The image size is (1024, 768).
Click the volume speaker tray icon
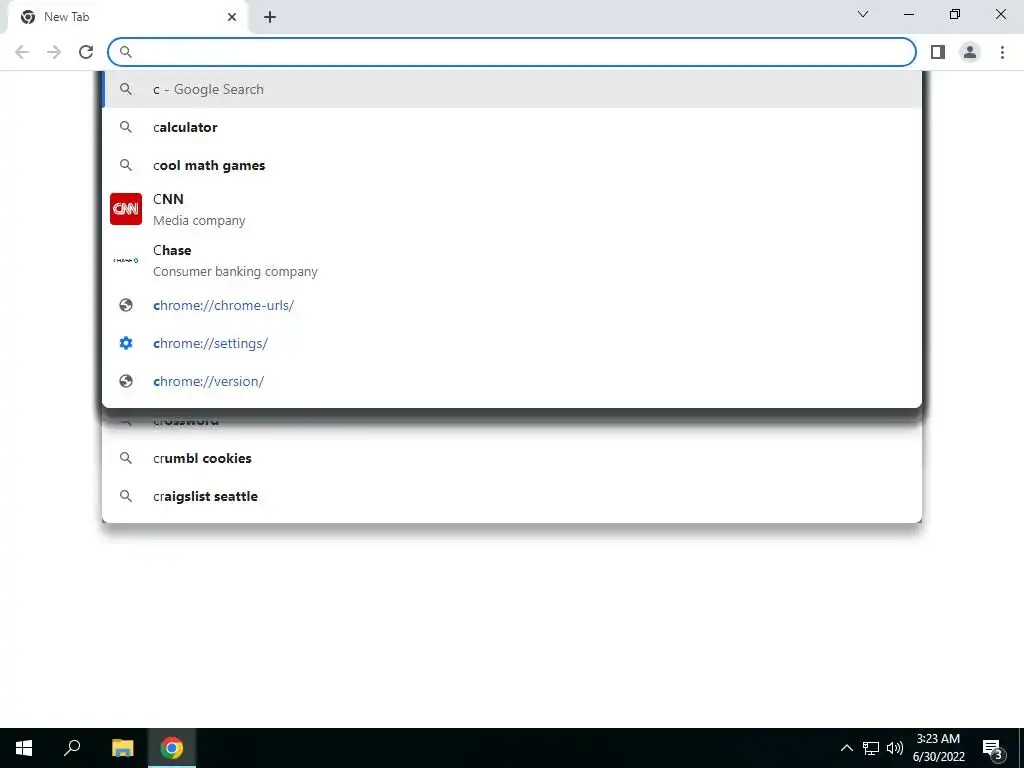click(895, 748)
